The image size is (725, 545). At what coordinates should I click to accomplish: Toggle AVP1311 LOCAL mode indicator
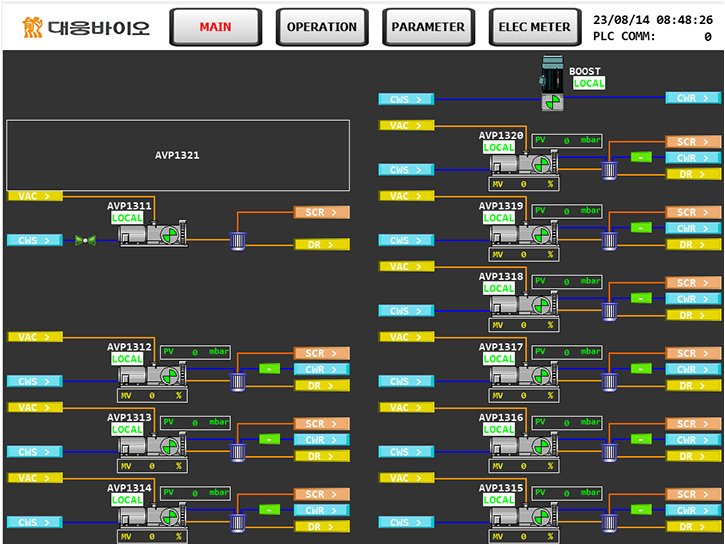pos(127,218)
